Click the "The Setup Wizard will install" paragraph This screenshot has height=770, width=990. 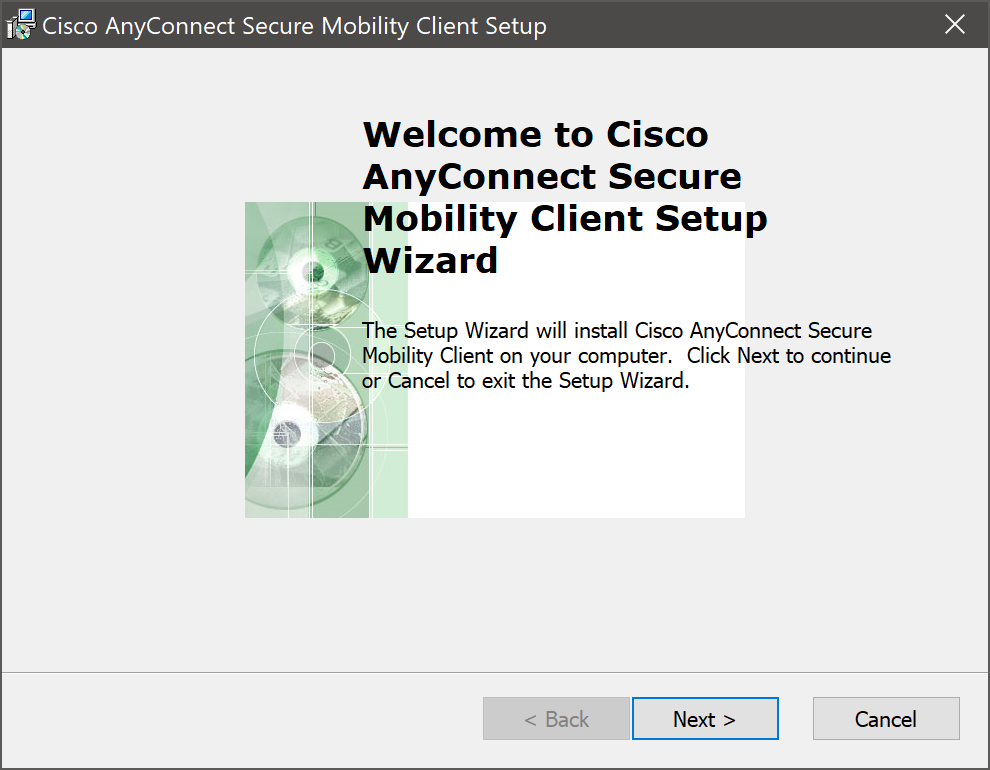pyautogui.click(x=626, y=355)
